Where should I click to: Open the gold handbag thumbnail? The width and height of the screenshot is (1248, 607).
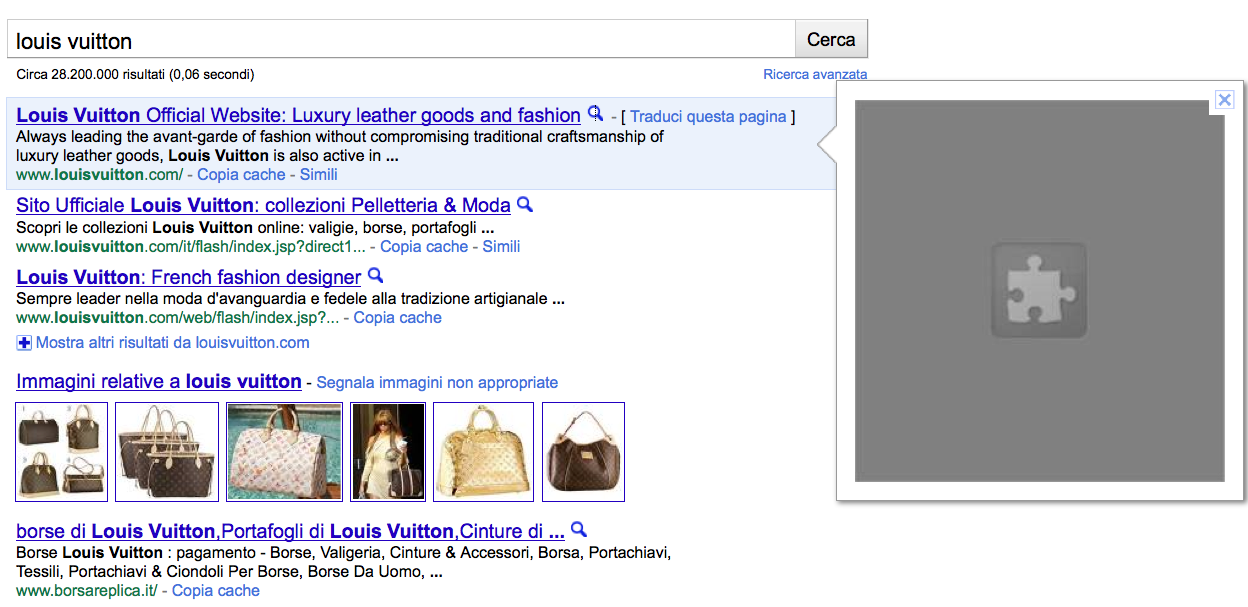pyautogui.click(x=481, y=451)
